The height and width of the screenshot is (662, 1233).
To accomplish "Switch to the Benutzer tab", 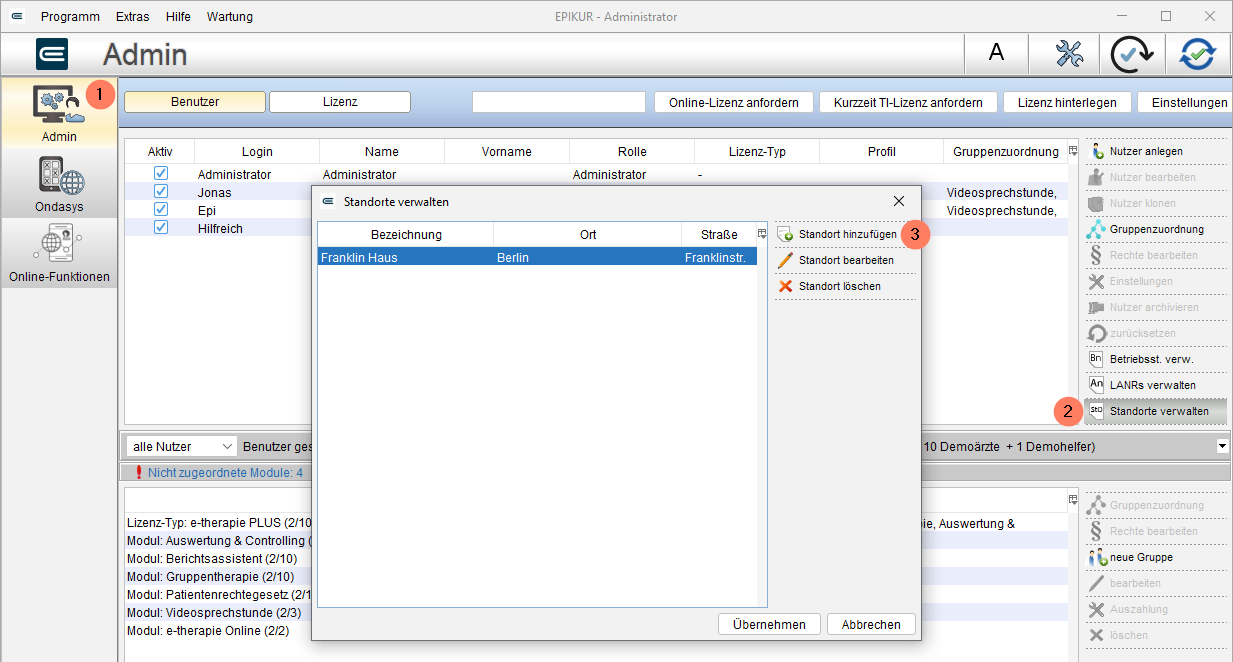I will [195, 102].
